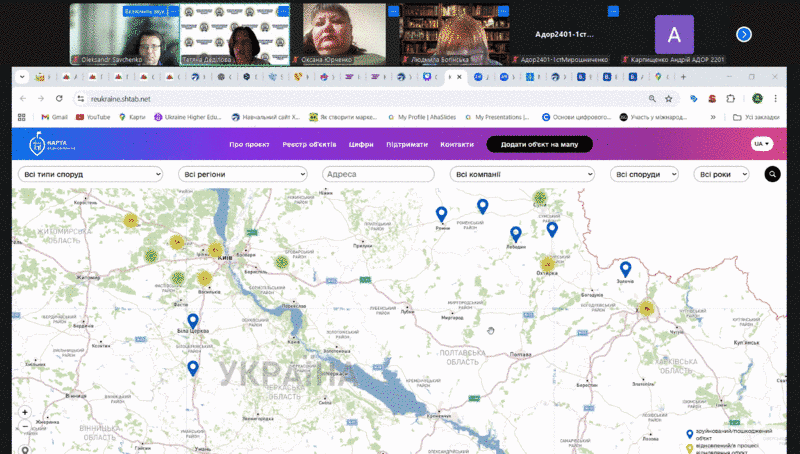
Task: Show next participants with blue arrow
Action: pos(744,35)
